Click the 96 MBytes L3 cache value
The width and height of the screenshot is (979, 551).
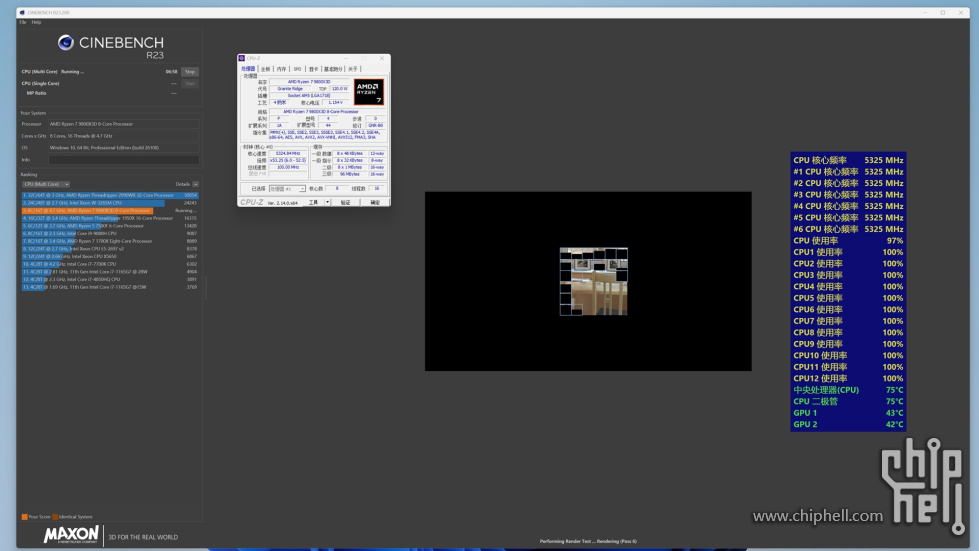coord(350,174)
